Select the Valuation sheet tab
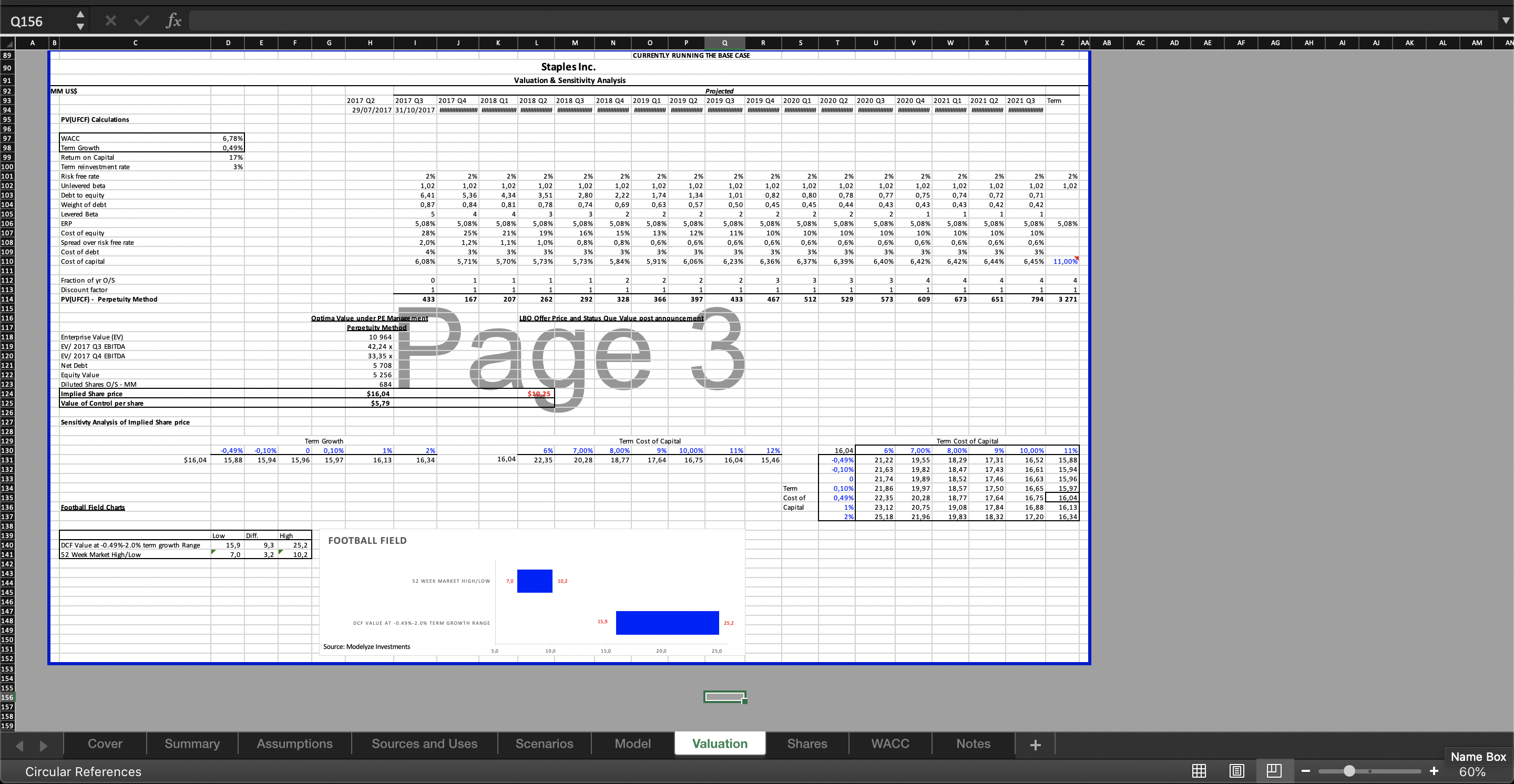 720,744
